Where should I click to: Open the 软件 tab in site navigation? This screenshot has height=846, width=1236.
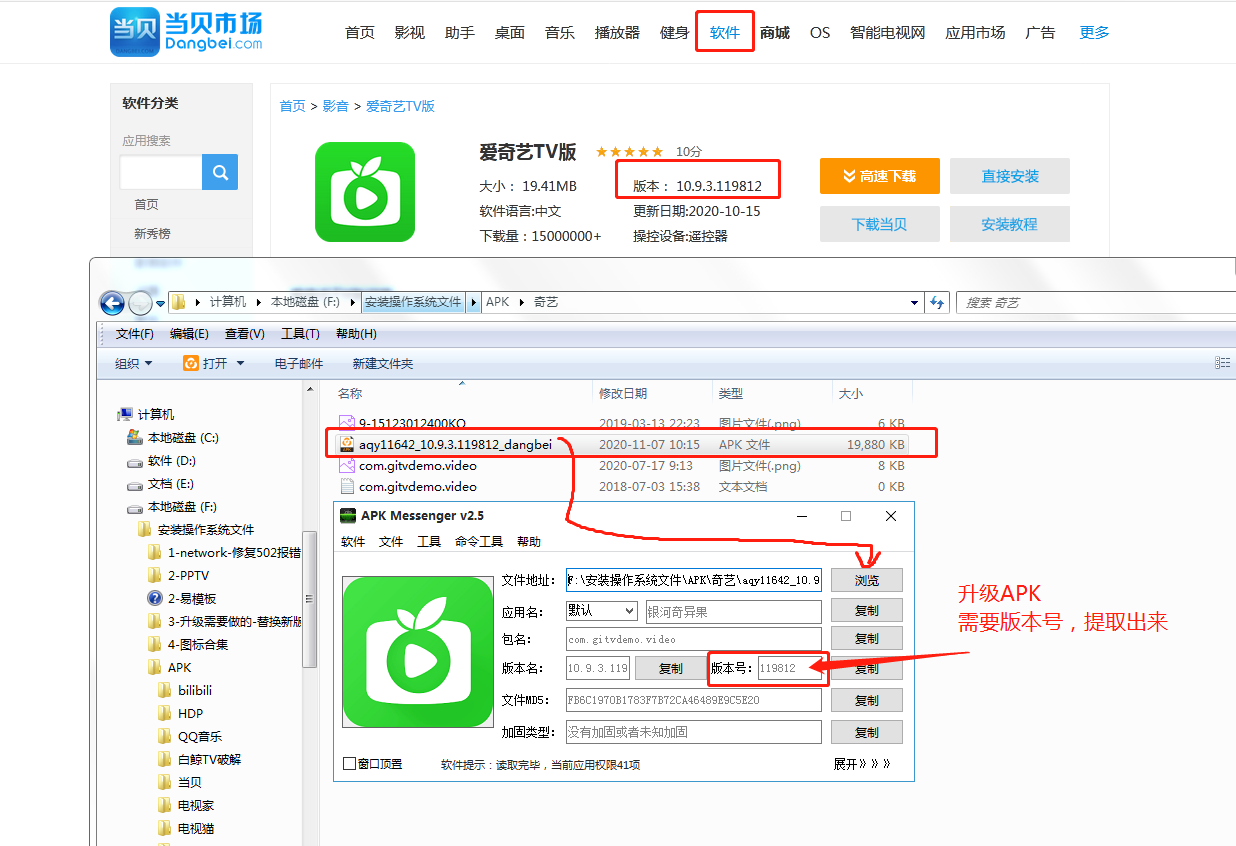click(724, 33)
